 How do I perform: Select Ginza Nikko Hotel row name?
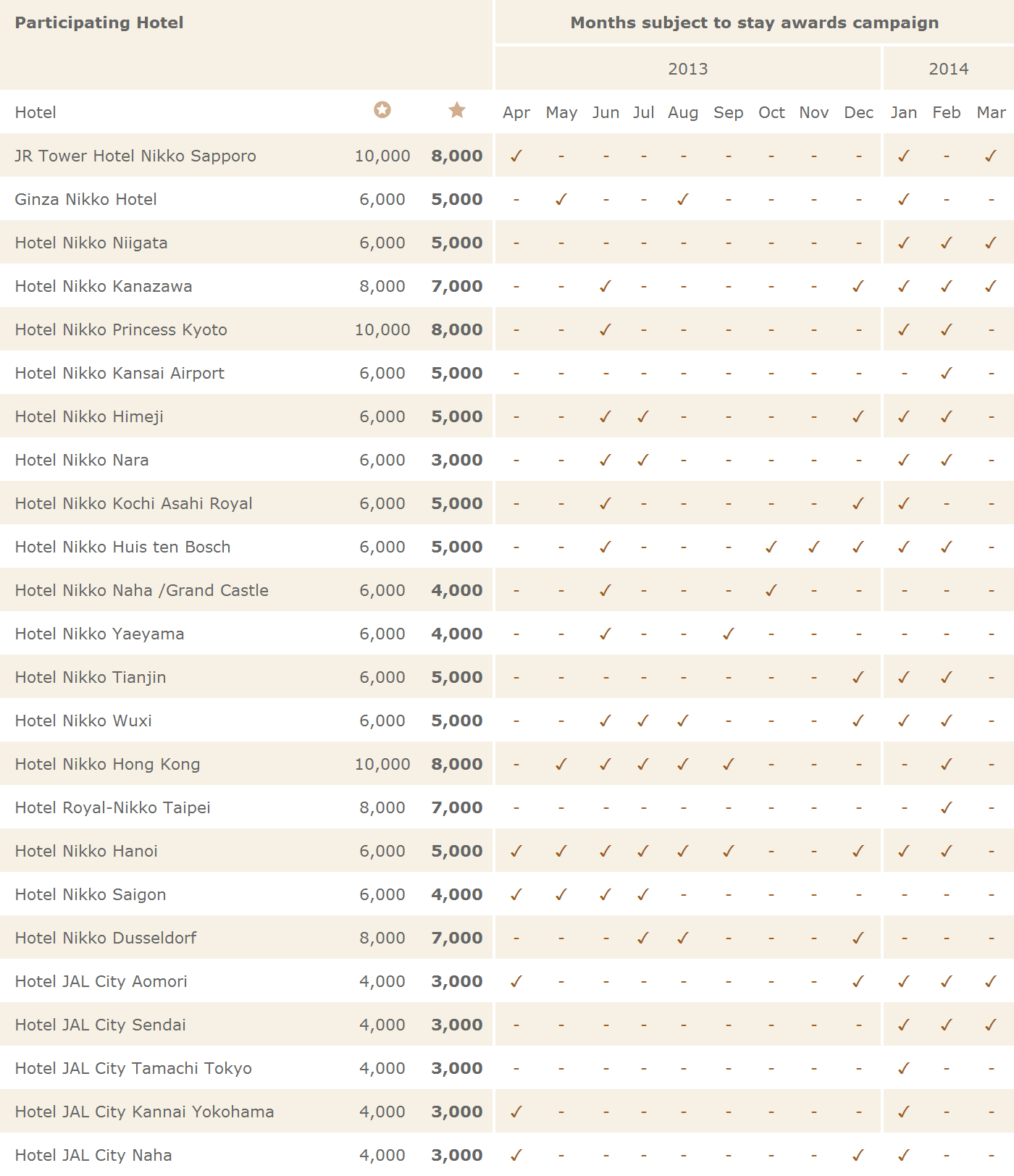click(x=85, y=199)
